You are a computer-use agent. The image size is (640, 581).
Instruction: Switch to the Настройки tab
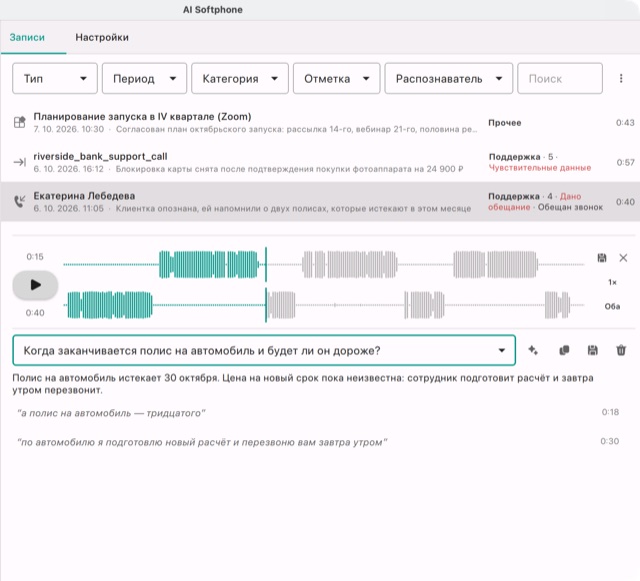click(102, 38)
